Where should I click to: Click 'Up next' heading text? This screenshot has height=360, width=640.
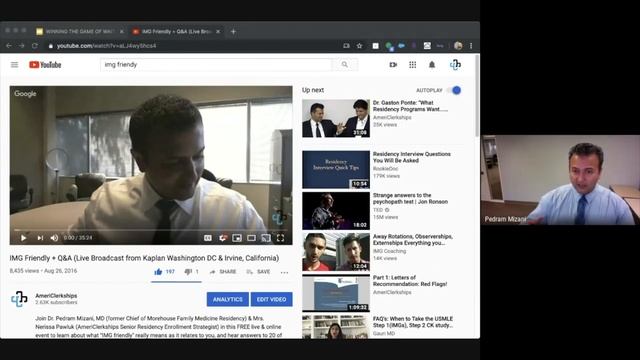click(313, 90)
